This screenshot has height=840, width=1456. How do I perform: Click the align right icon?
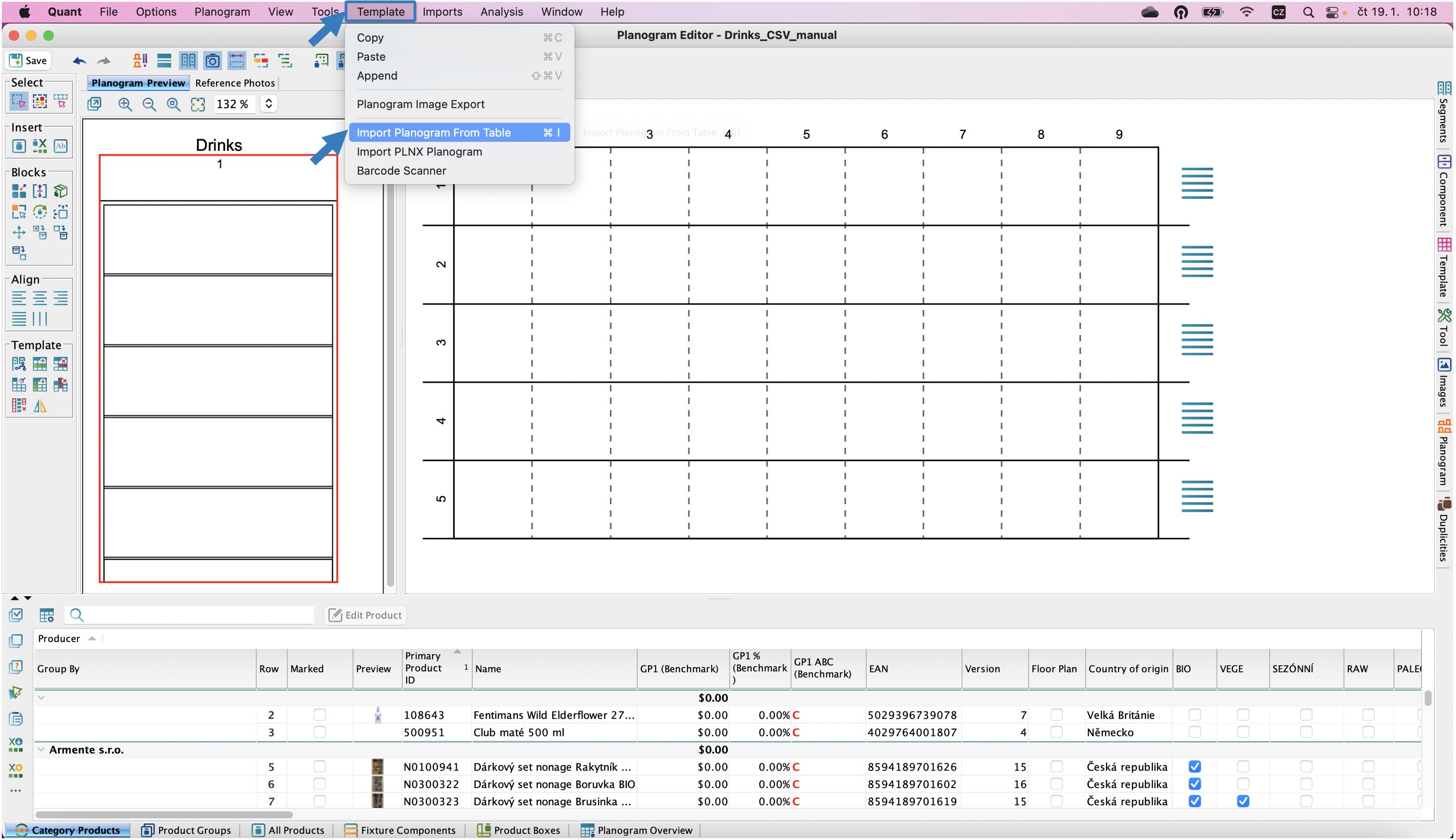61,298
